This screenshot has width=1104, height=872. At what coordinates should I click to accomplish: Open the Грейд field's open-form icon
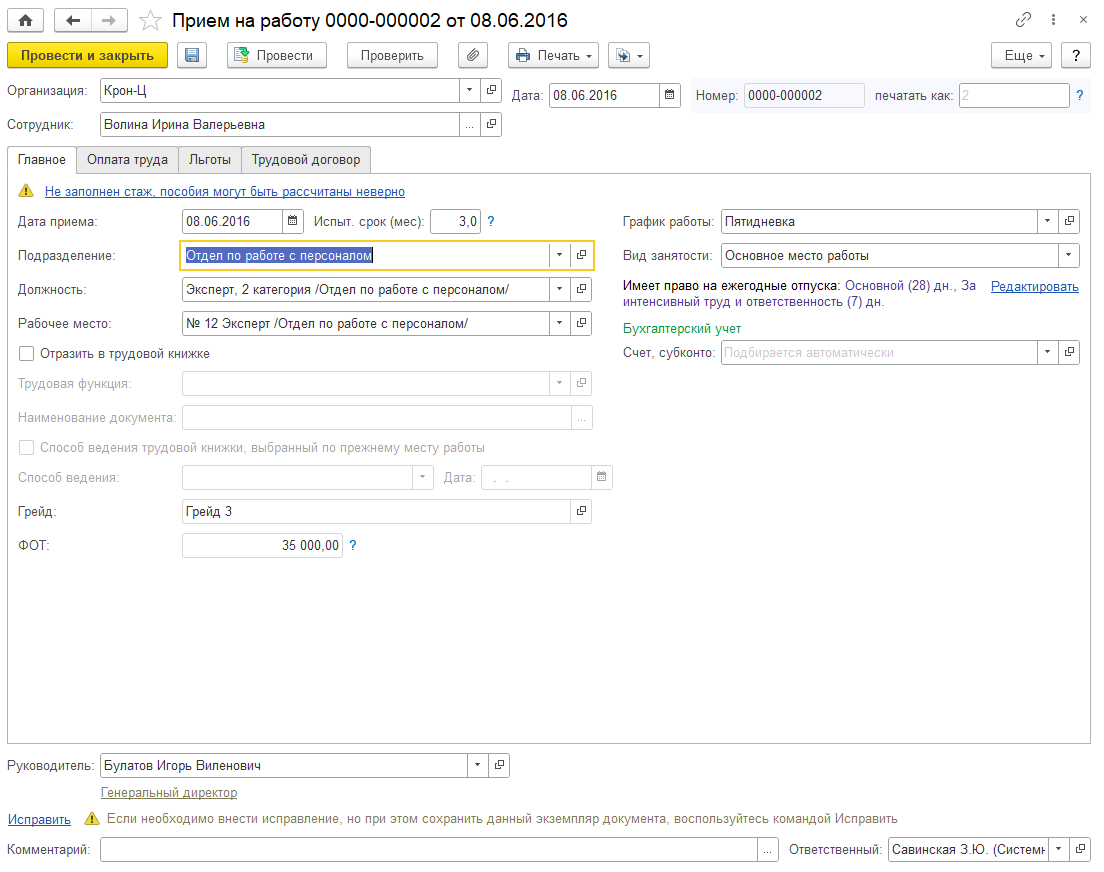pyautogui.click(x=581, y=511)
